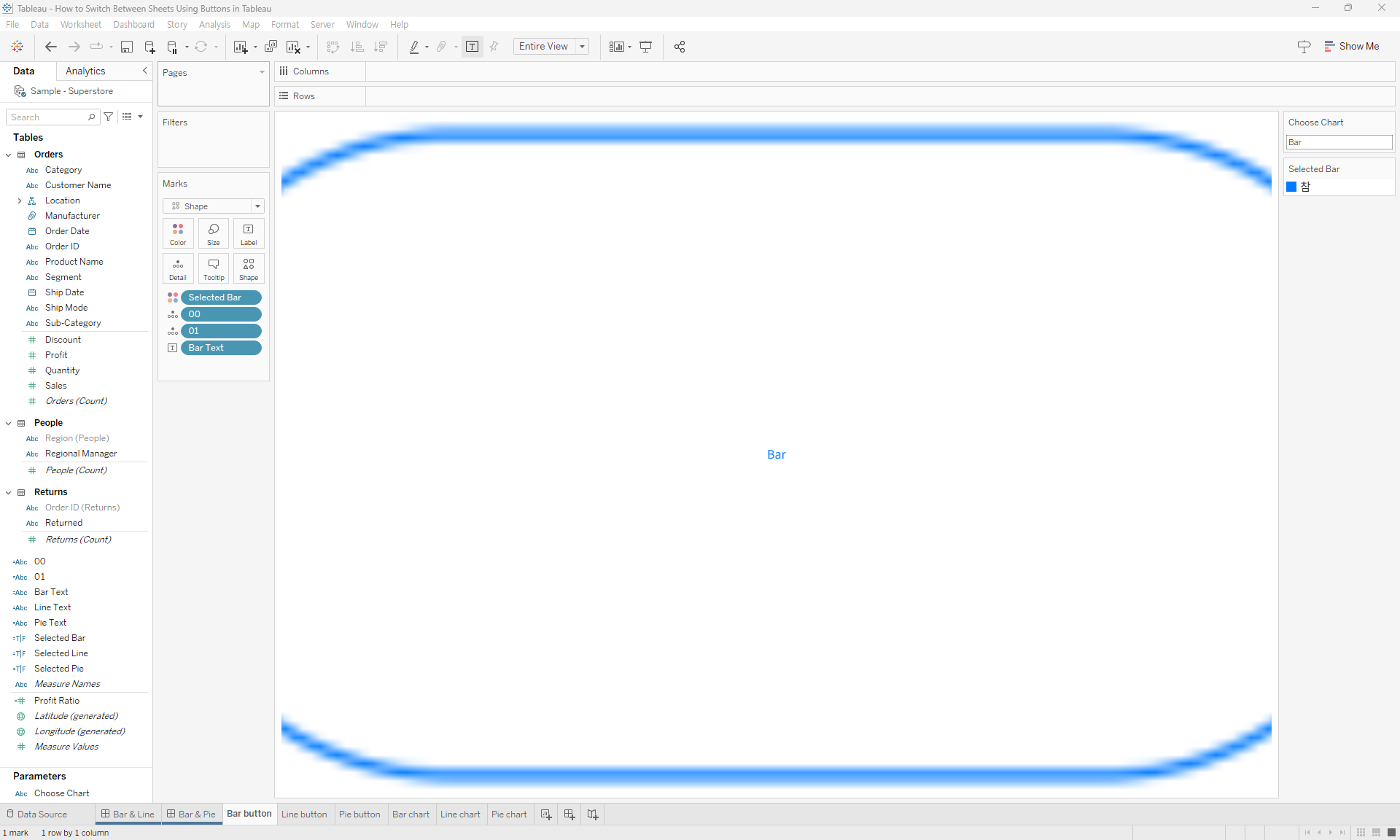1400x840 pixels.
Task: Click the Choose Chart parameter text field
Action: [x=1338, y=142]
